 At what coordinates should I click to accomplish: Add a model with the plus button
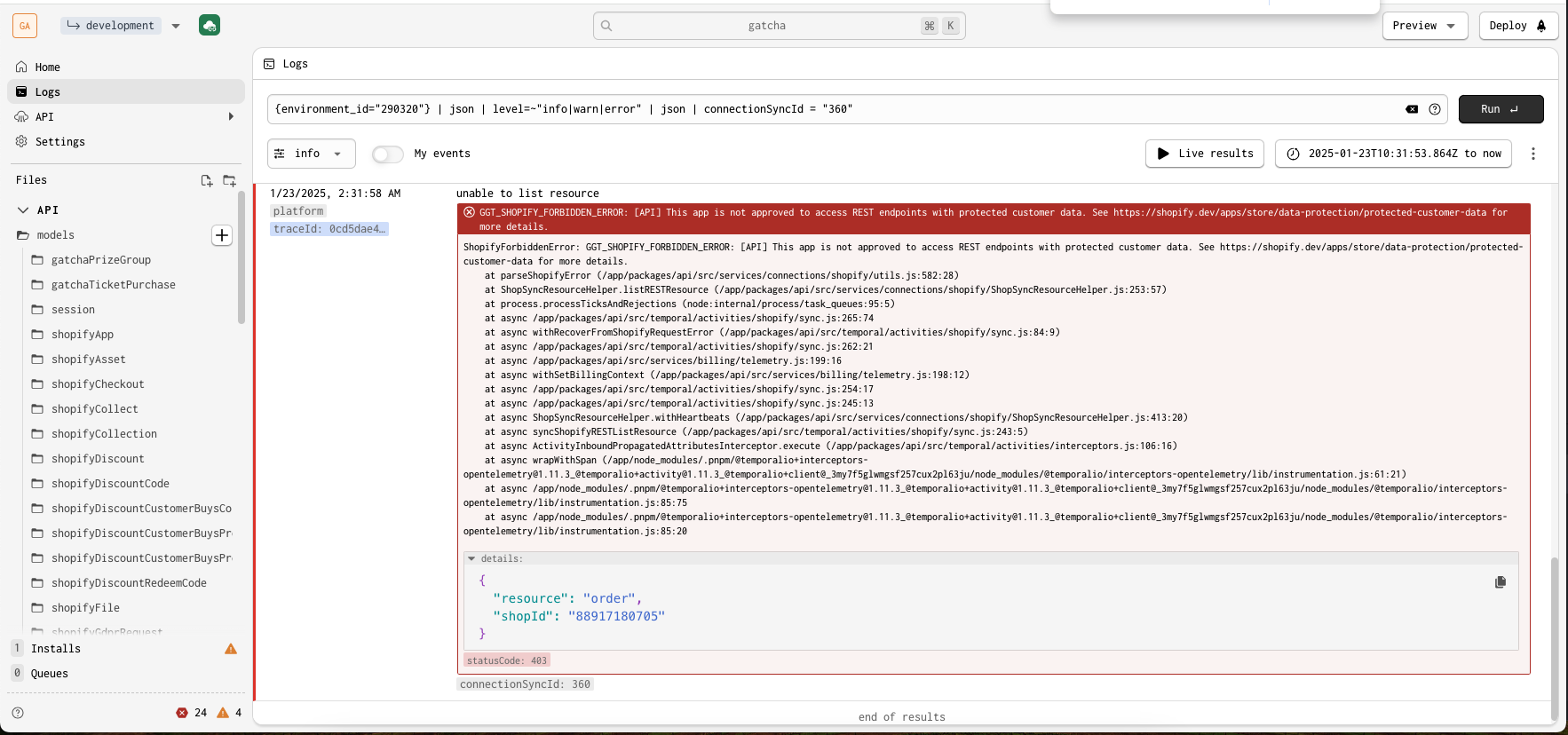pos(222,235)
